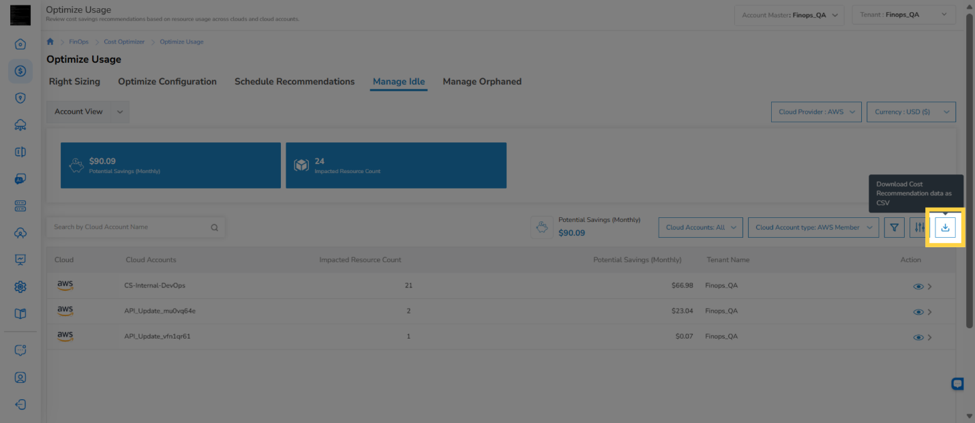Click the AWS logo in CS-Internal-DevOps row

coord(65,286)
